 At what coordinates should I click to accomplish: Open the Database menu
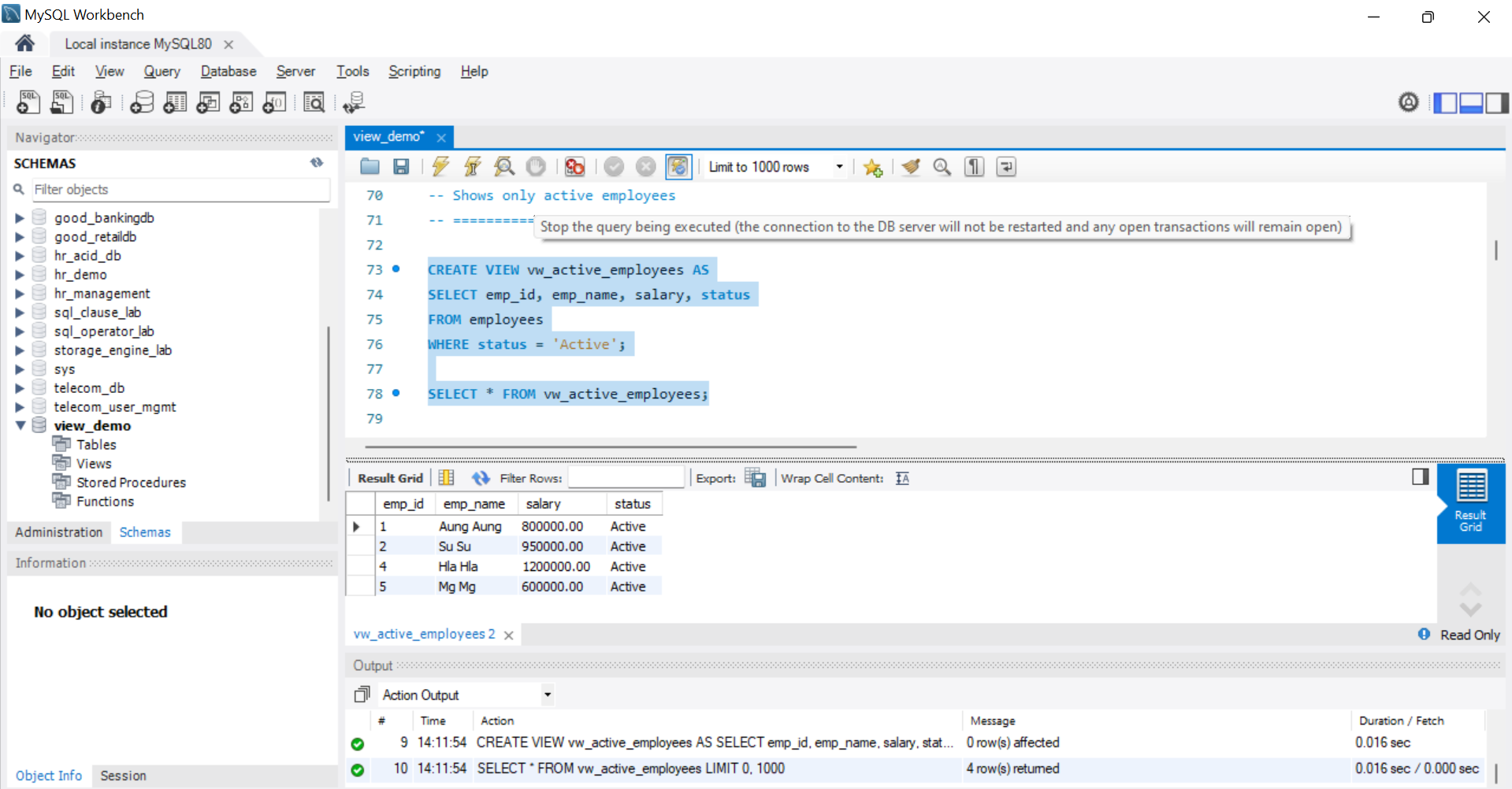point(228,71)
